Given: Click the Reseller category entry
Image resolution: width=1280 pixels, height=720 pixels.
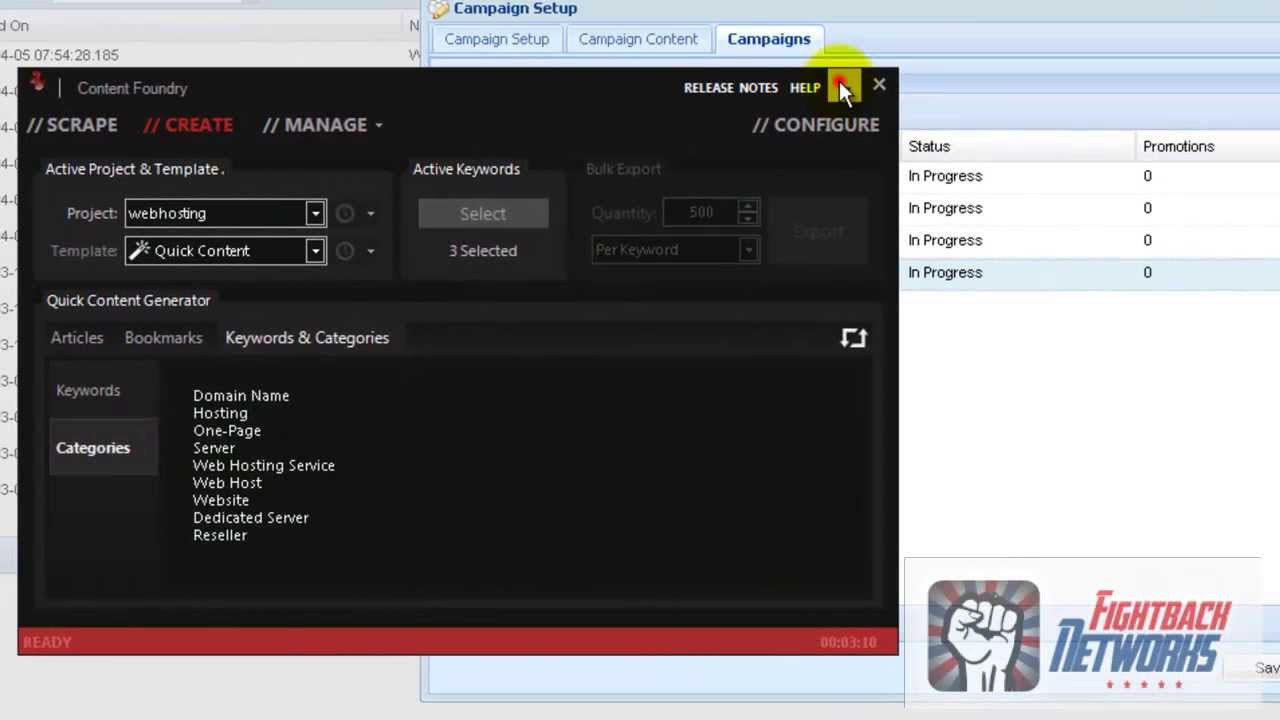Looking at the screenshot, I should click(x=220, y=535).
